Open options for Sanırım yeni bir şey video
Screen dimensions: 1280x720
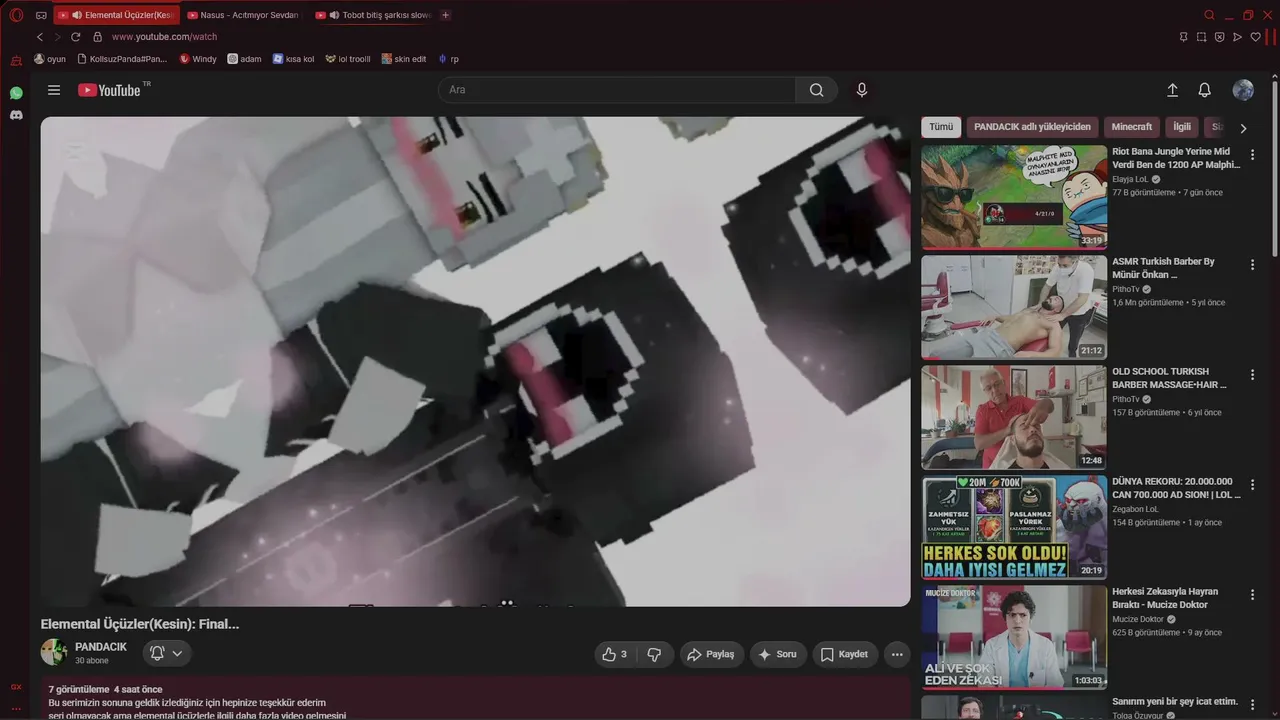1252,704
